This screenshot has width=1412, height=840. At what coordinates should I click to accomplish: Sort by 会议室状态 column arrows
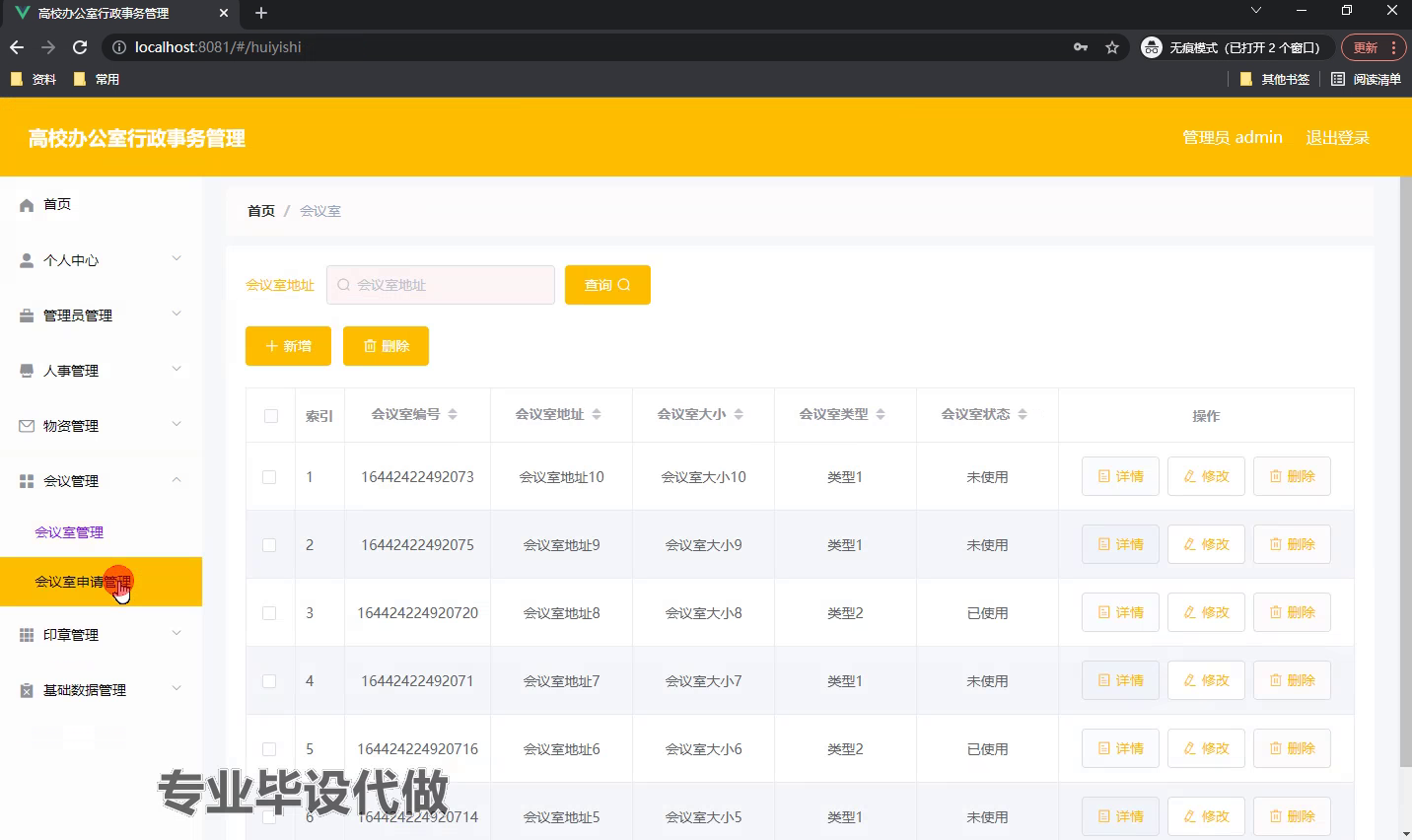point(1023,414)
